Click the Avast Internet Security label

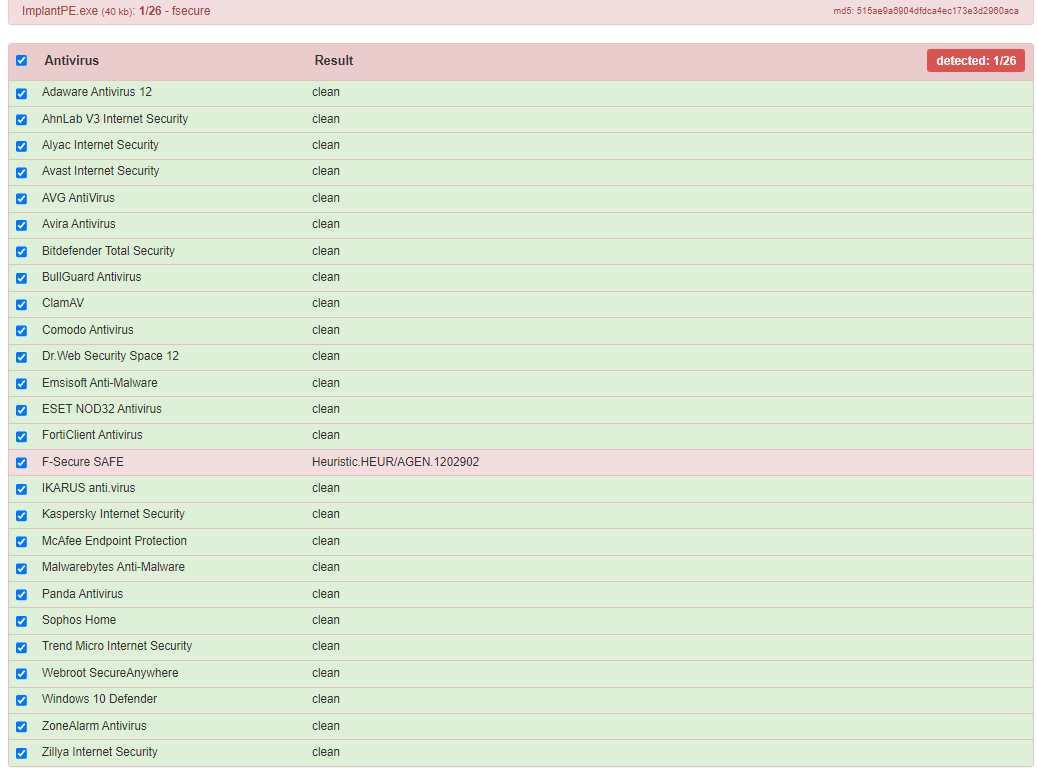[x=101, y=171]
